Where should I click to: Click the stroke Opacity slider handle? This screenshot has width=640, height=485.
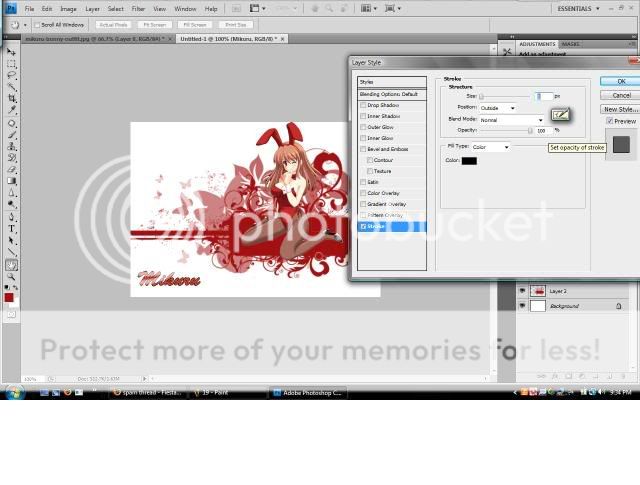point(530,131)
